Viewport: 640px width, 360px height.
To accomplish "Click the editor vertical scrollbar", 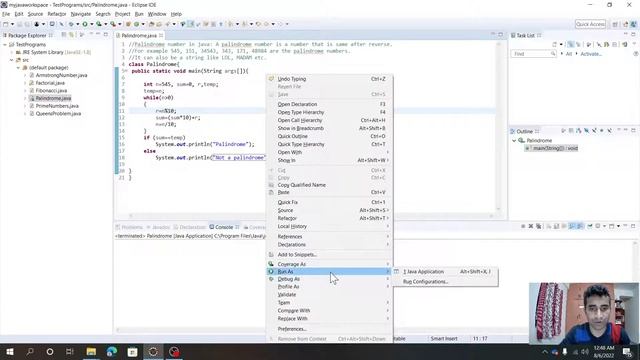I will pos(498,127).
